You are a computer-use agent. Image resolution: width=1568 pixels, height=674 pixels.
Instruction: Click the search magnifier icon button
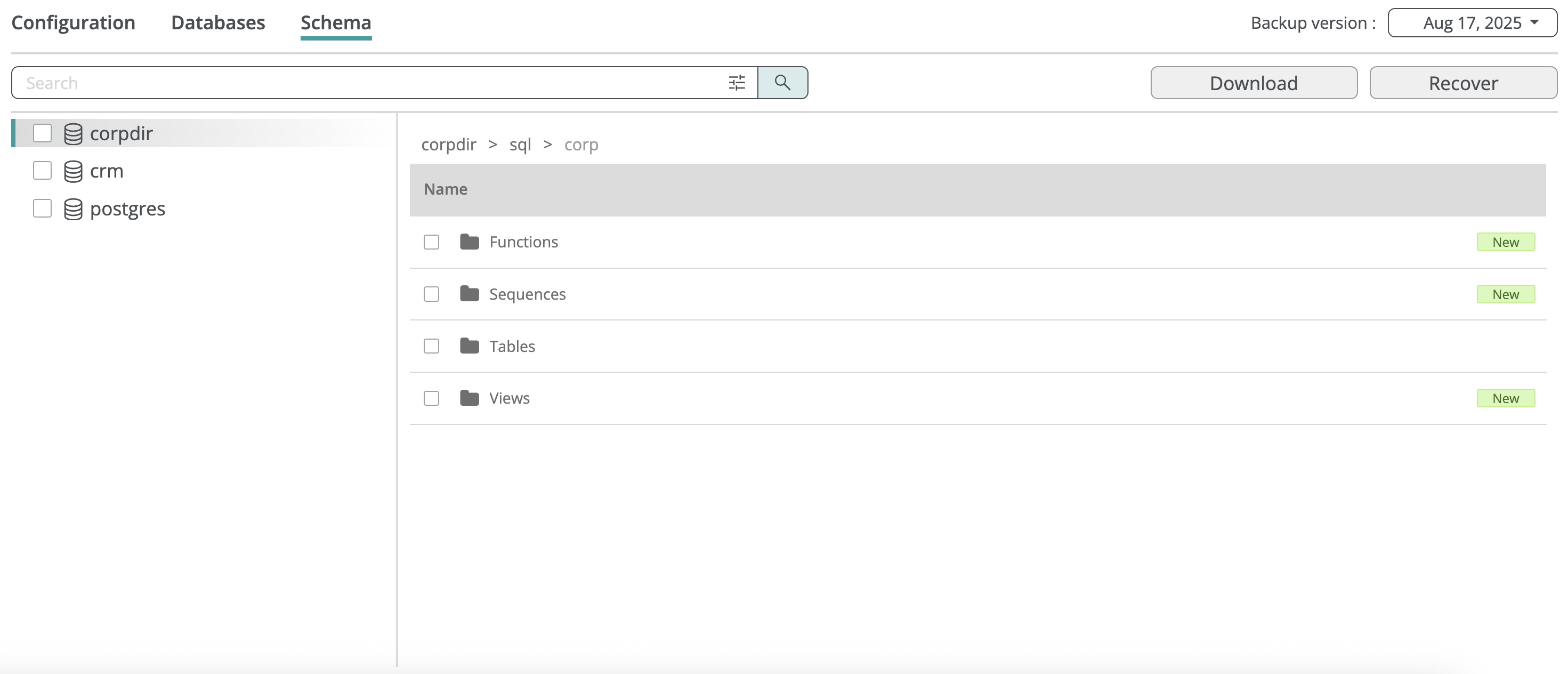click(x=782, y=83)
